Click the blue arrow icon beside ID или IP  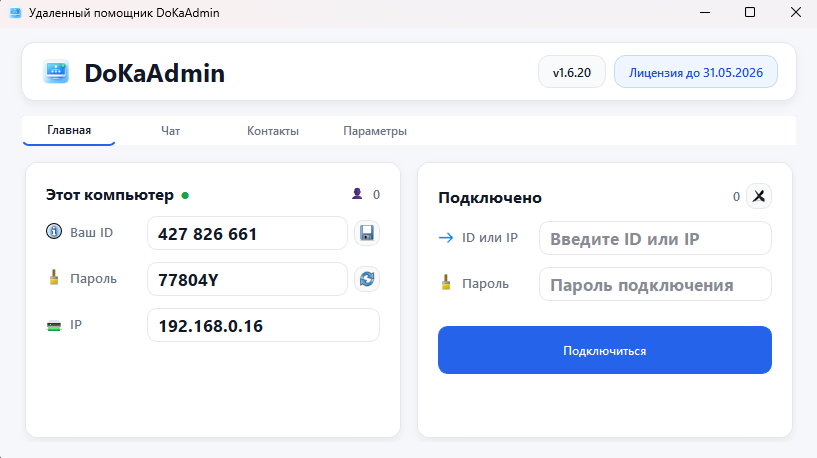(446, 238)
